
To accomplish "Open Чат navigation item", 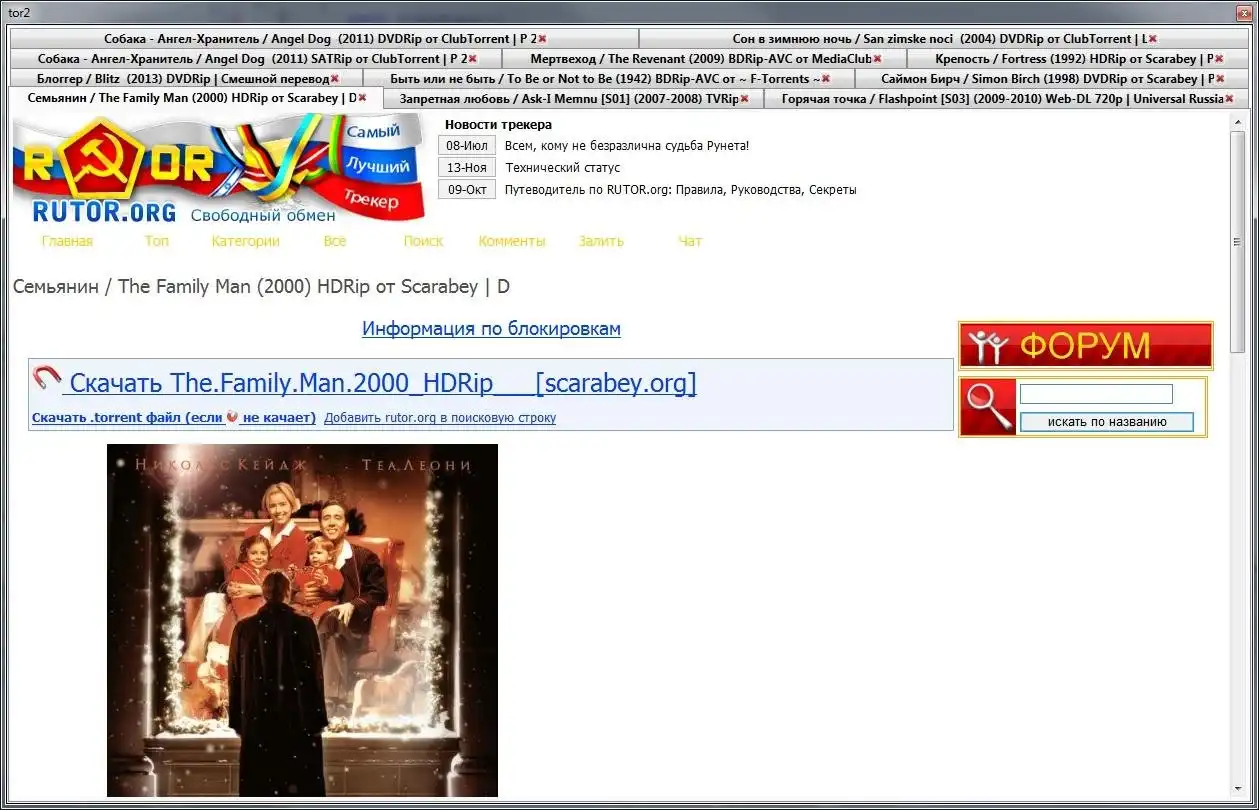I will 690,241.
